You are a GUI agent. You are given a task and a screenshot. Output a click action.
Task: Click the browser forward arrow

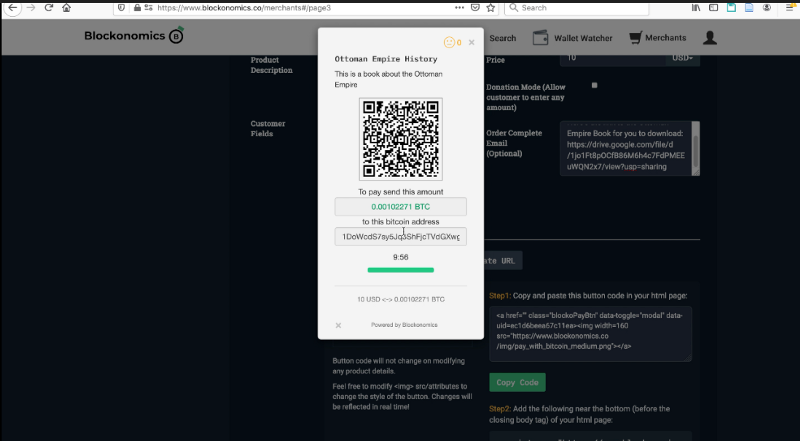pyautogui.click(x=31, y=8)
